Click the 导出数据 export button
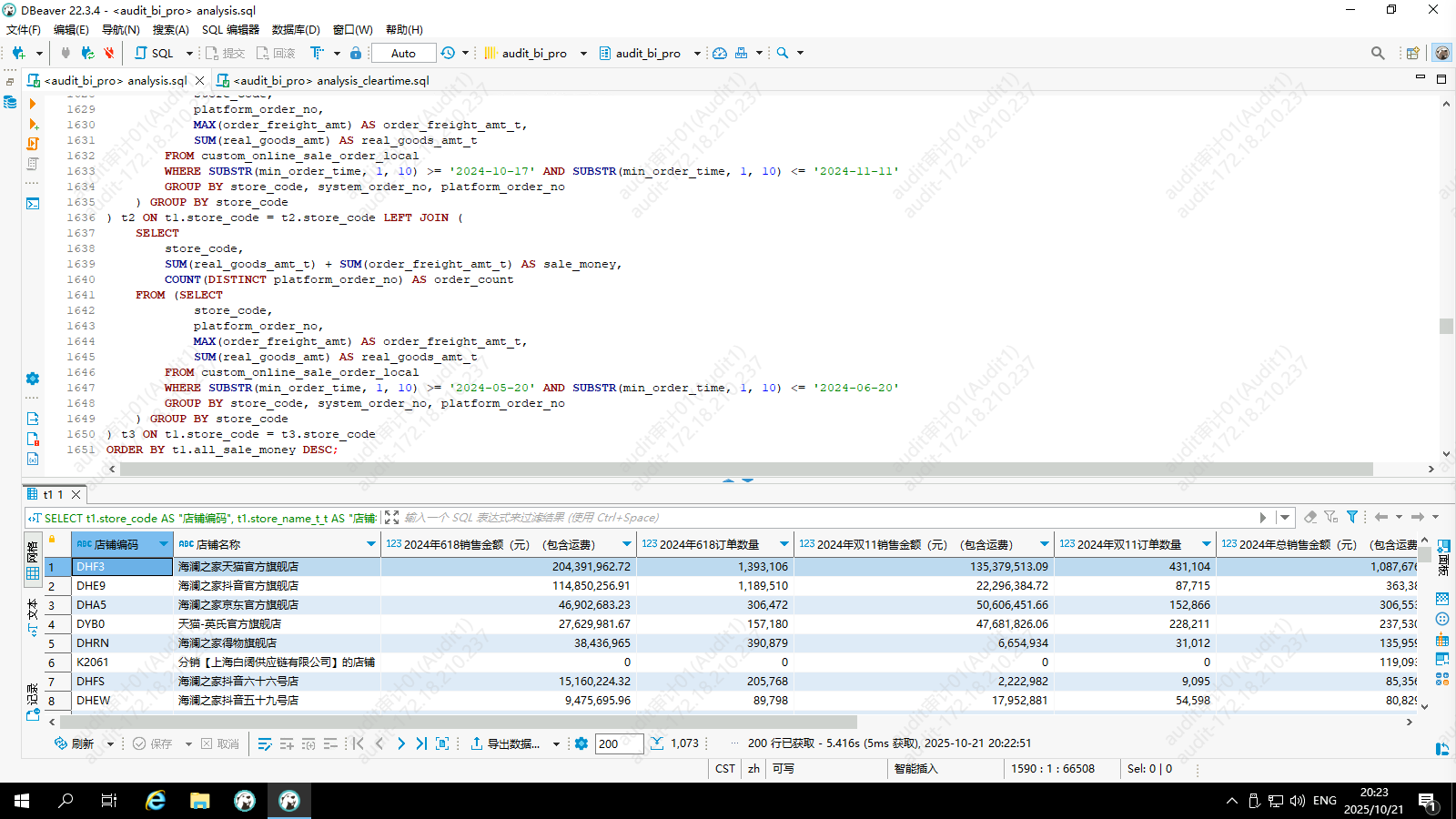Viewport: 1456px width, 819px height. click(x=505, y=743)
